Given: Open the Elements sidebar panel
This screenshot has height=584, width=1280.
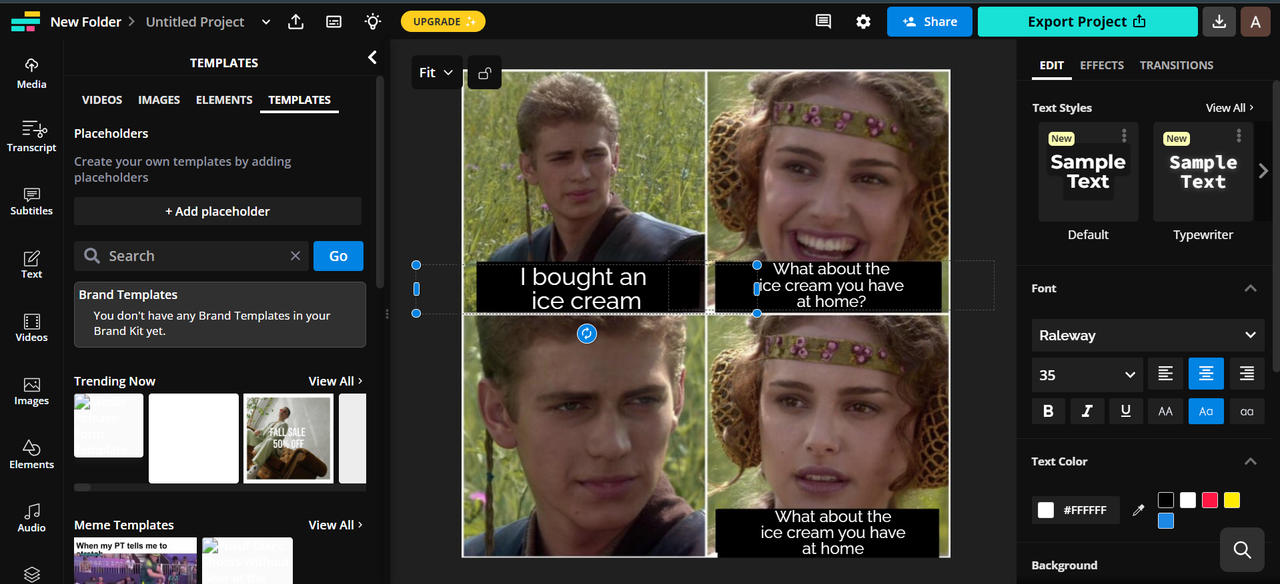Looking at the screenshot, I should (31, 454).
